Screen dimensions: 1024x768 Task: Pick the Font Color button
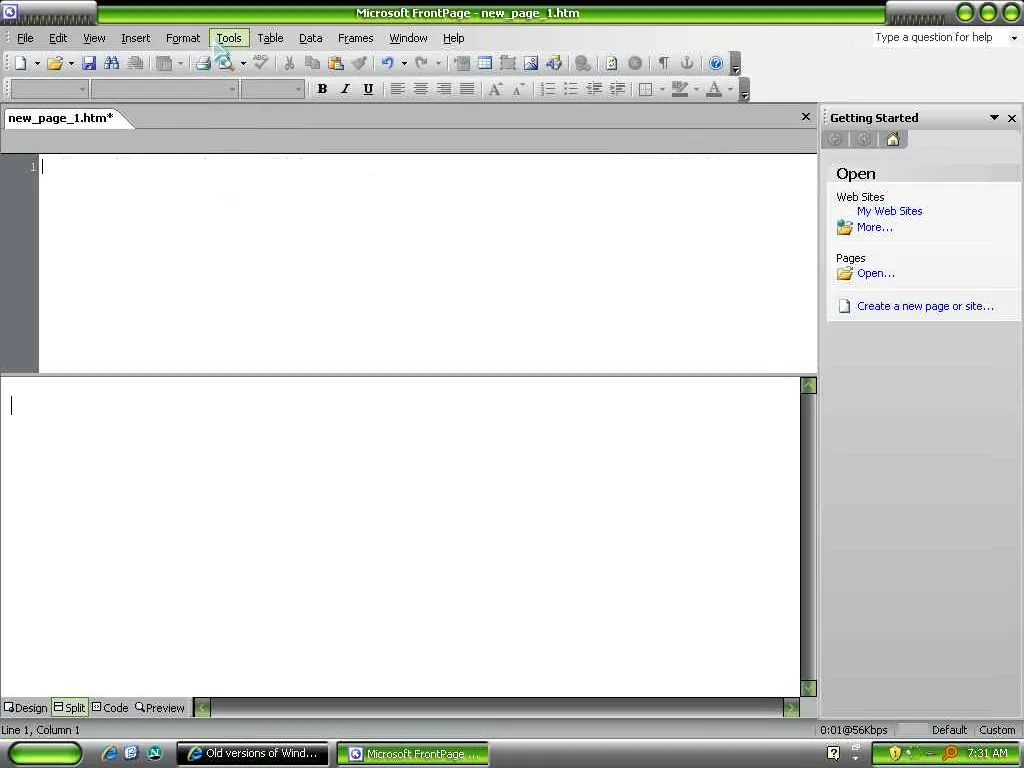point(714,89)
